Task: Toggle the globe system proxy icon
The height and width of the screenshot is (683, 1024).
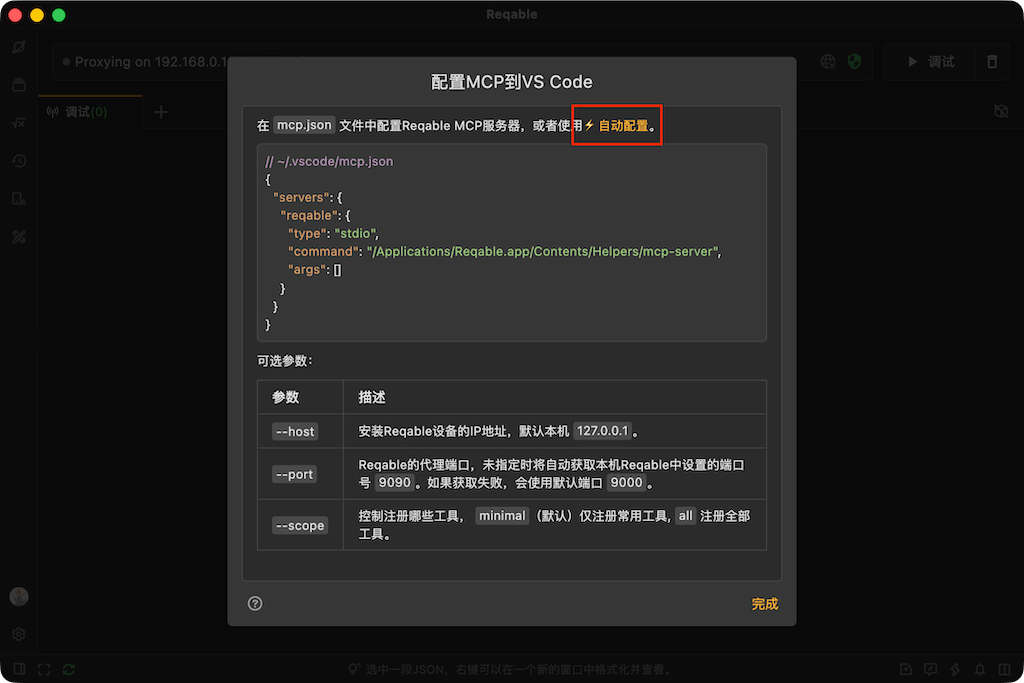Action: 828,61
